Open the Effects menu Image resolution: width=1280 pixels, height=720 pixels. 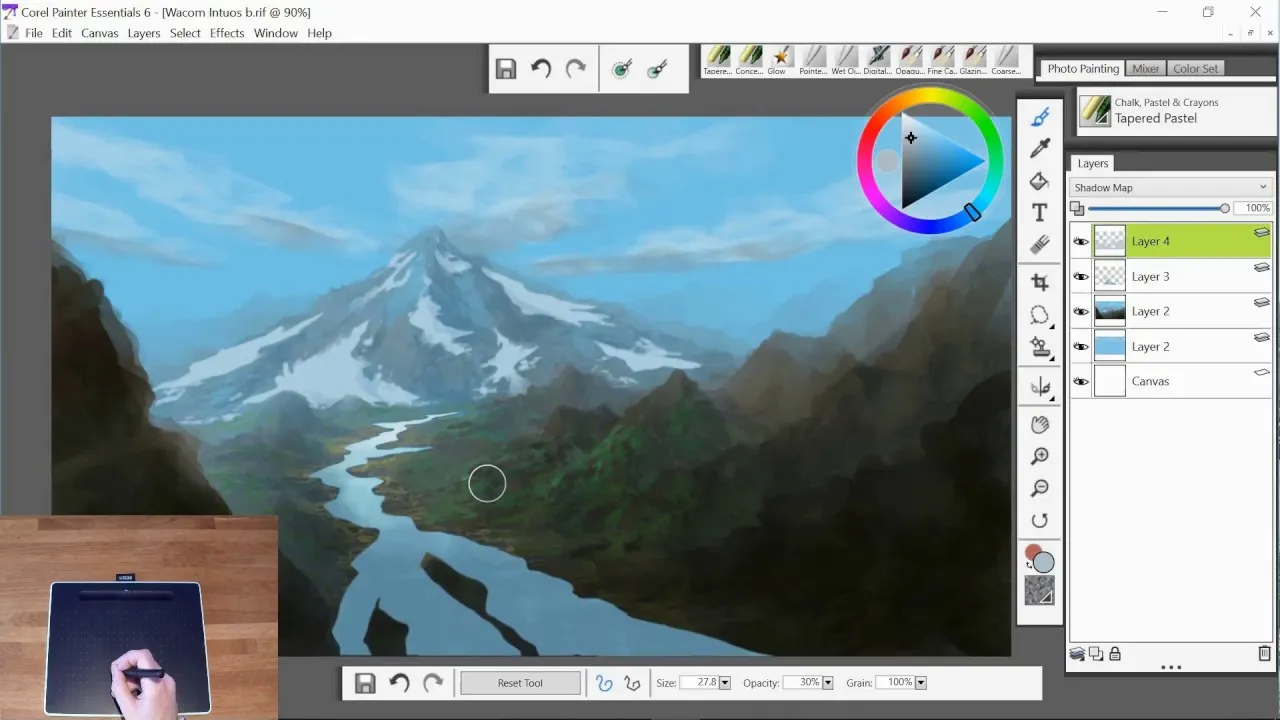[x=227, y=33]
